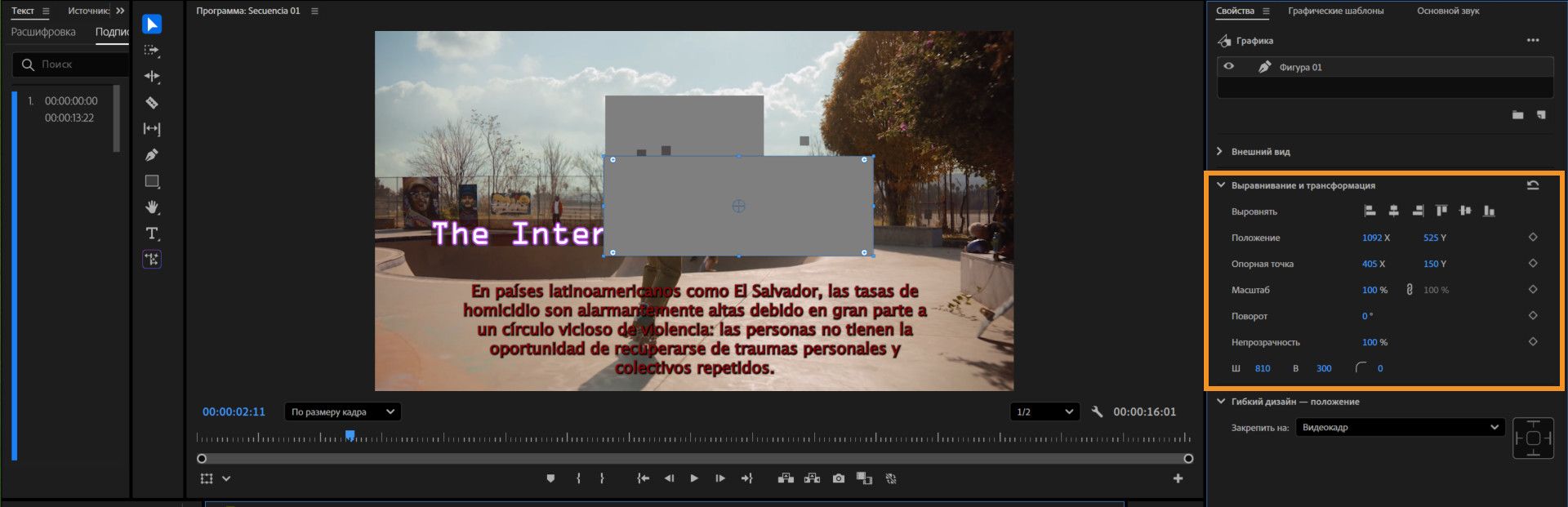The image size is (1568, 507).
Task: Reset Alignment and Transform section
Action: pos(1533,185)
